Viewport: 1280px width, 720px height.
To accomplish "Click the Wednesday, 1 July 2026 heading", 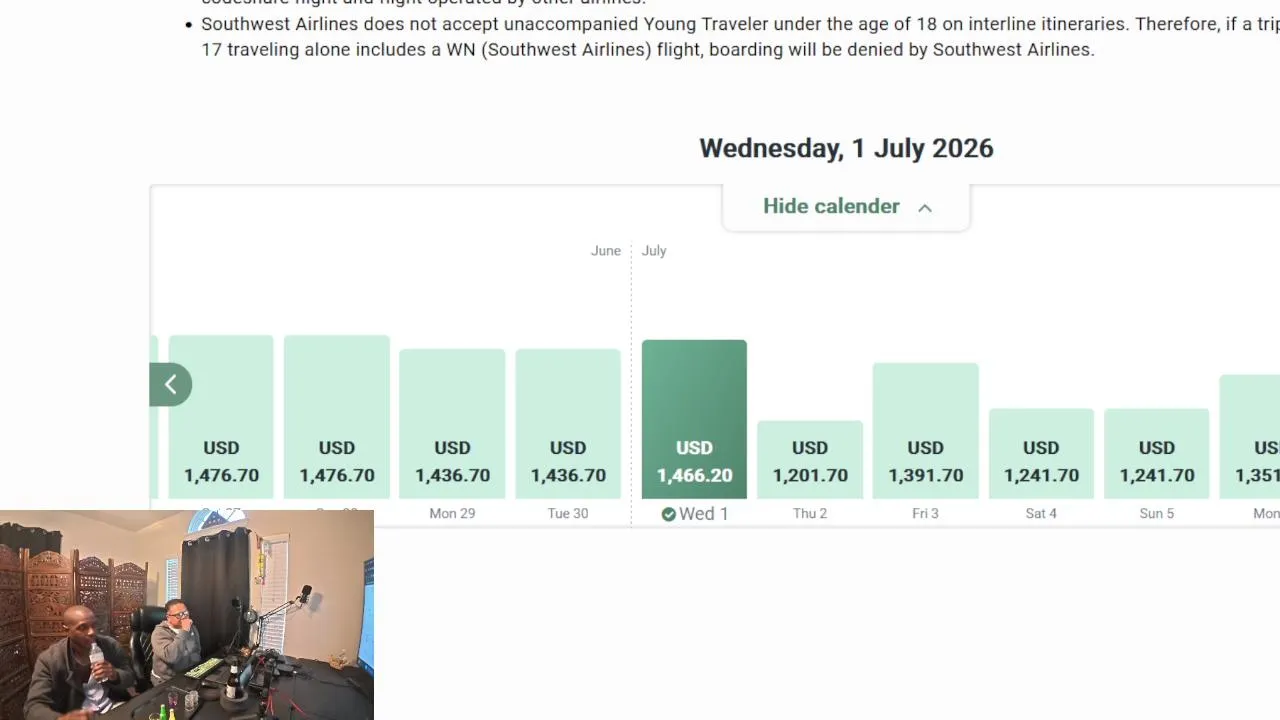I will 846,149.
